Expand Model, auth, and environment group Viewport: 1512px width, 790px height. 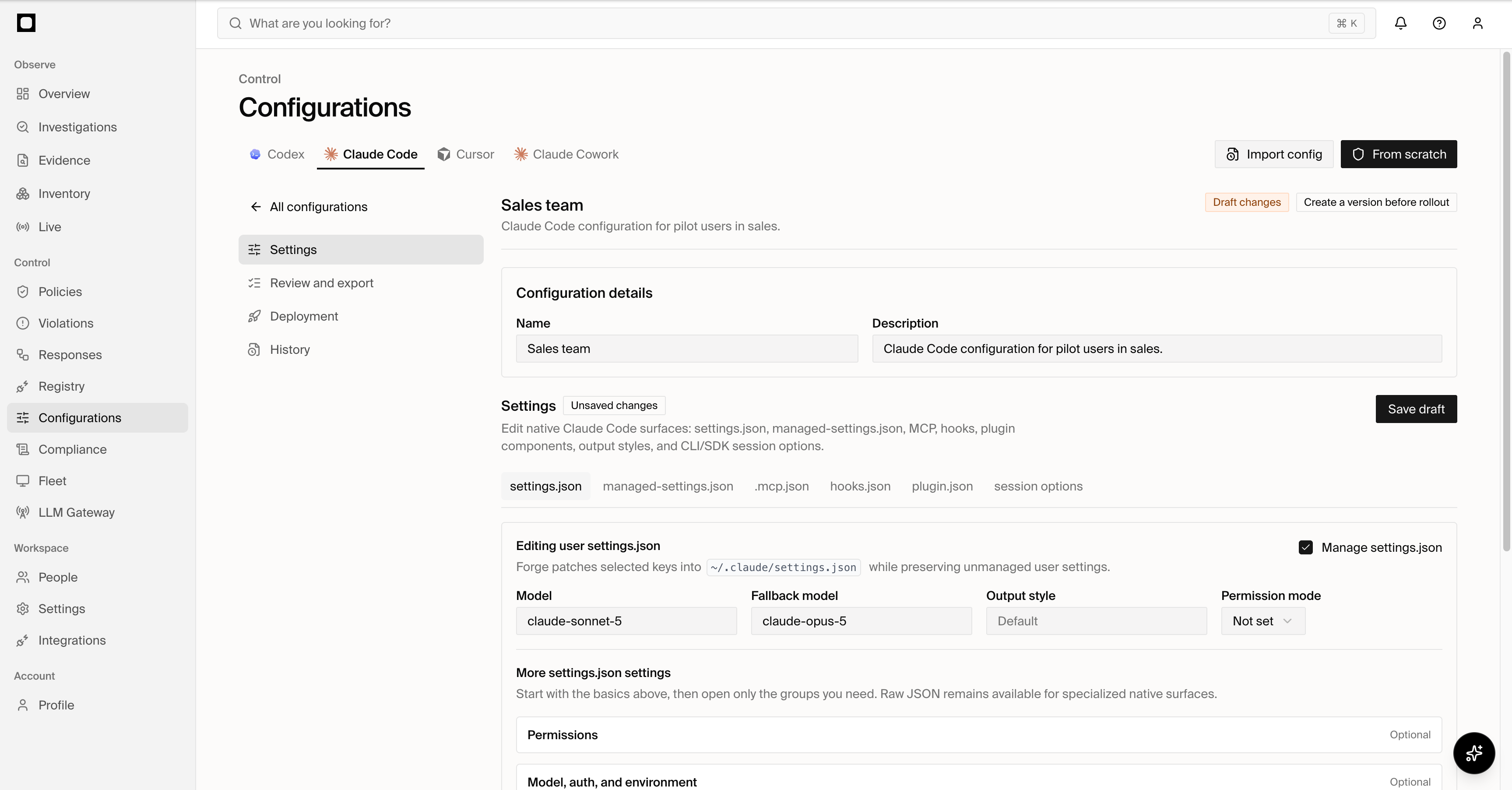(978, 778)
